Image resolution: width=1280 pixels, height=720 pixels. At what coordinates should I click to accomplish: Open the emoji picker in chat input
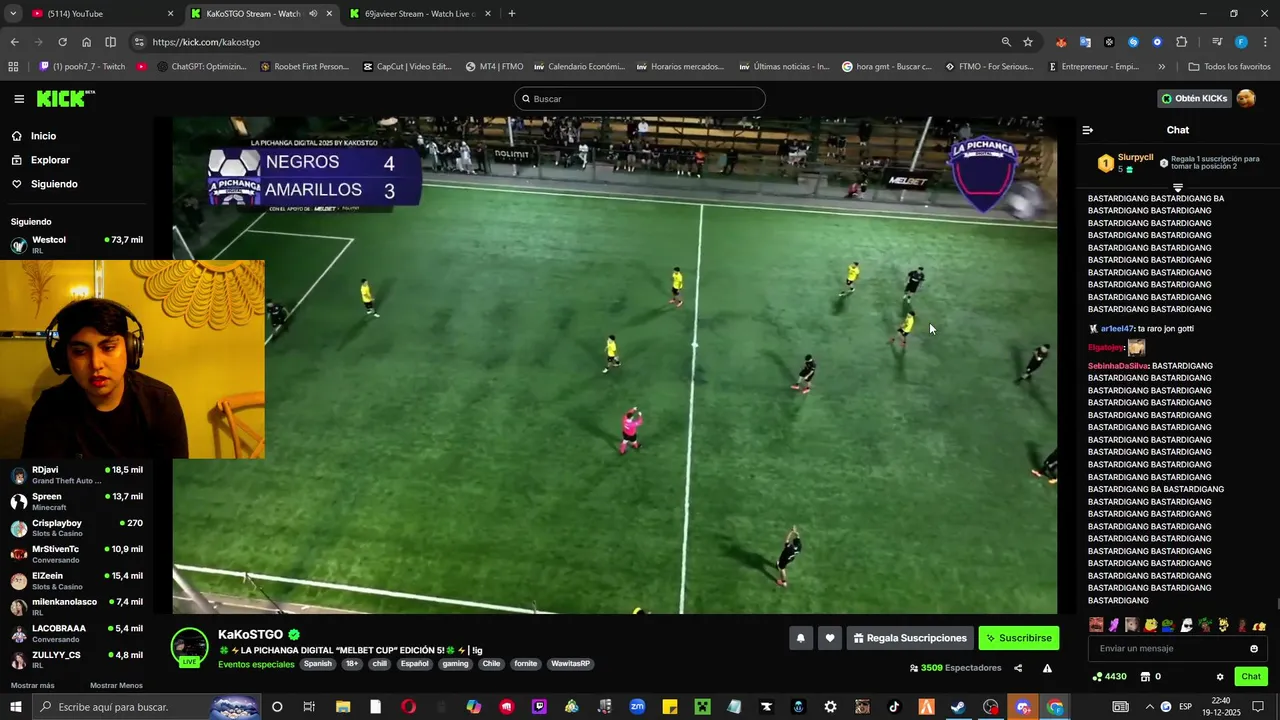pos(1254,649)
